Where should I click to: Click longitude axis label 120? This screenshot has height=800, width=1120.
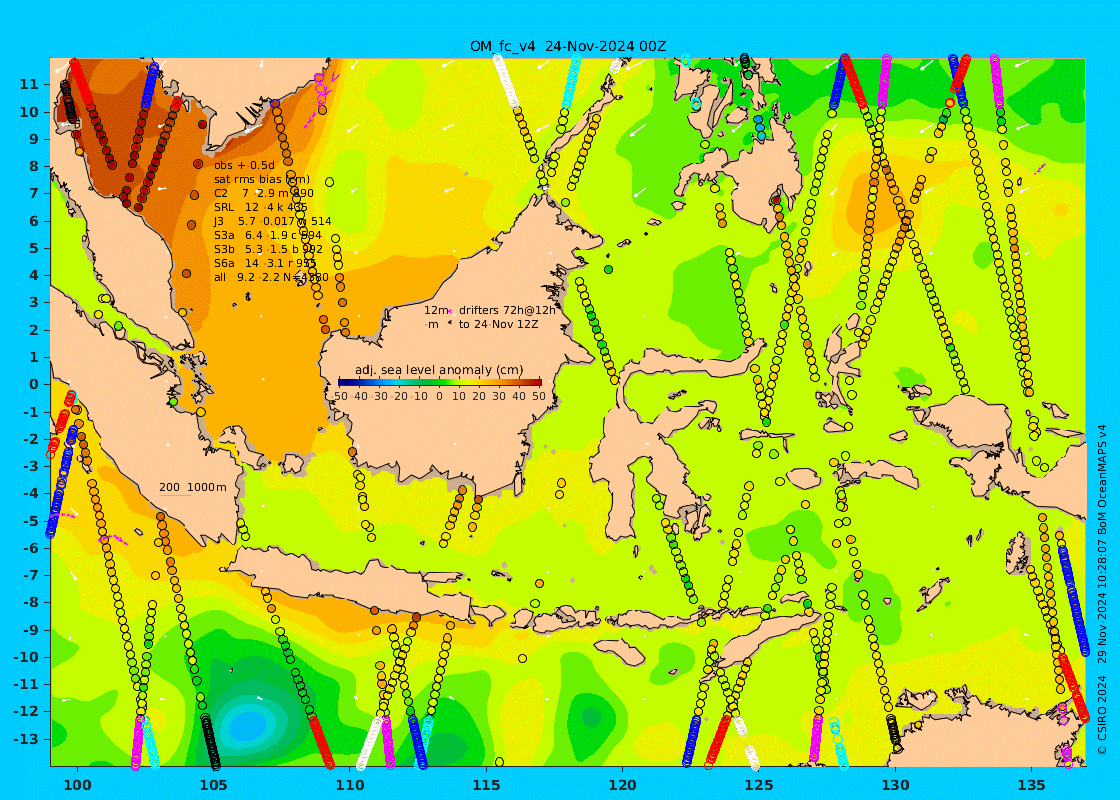(623, 785)
